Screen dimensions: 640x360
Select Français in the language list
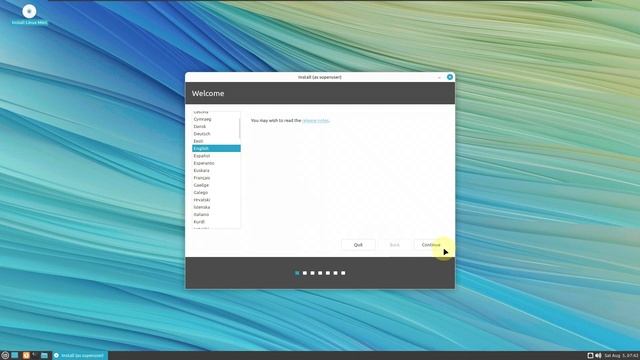[x=216, y=178]
